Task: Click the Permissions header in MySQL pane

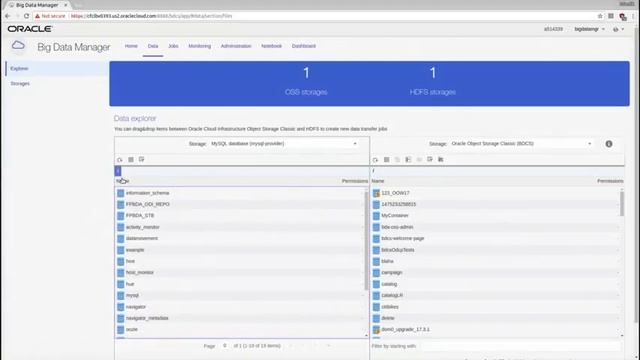Action: pos(355,181)
